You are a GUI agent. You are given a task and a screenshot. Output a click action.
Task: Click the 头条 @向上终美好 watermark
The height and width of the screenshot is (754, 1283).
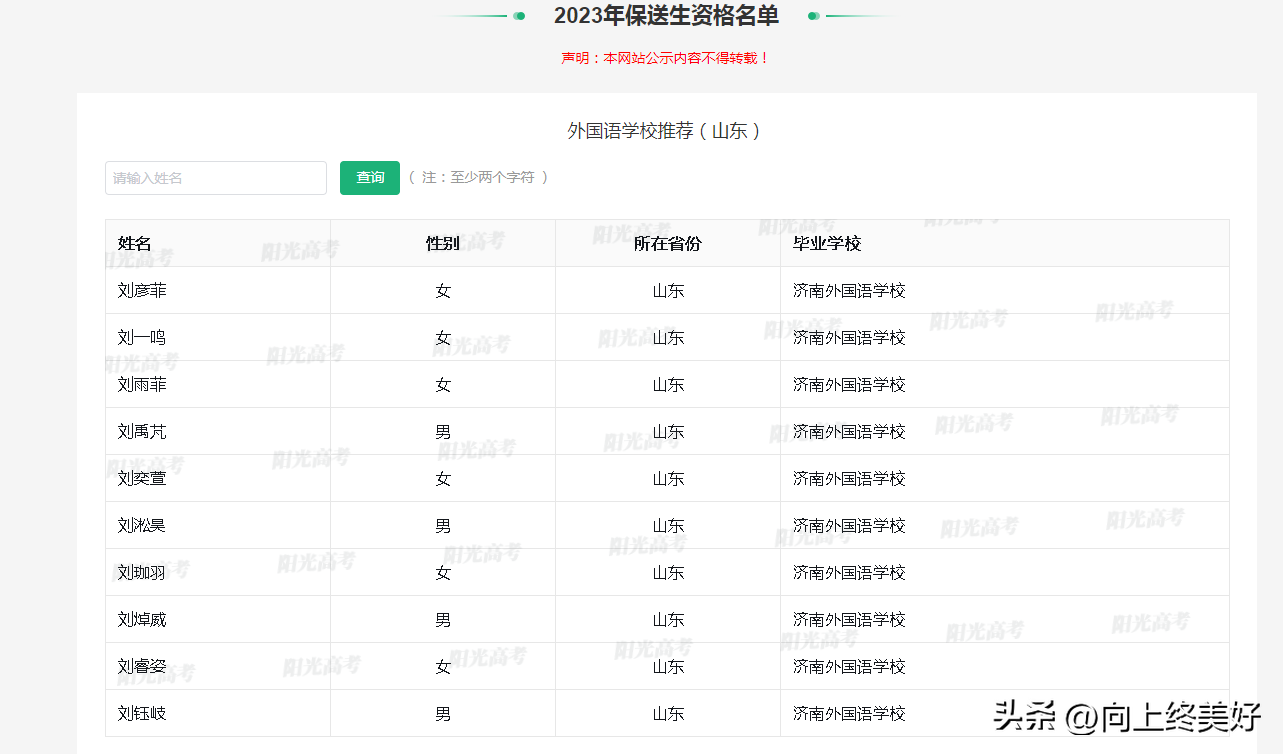coord(1126,716)
